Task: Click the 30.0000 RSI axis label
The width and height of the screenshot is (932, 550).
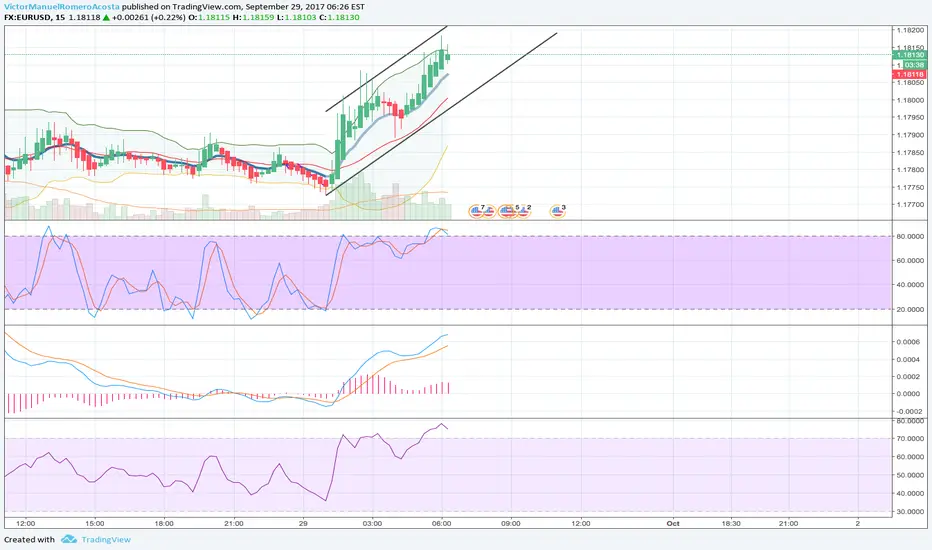Action: tap(910, 511)
